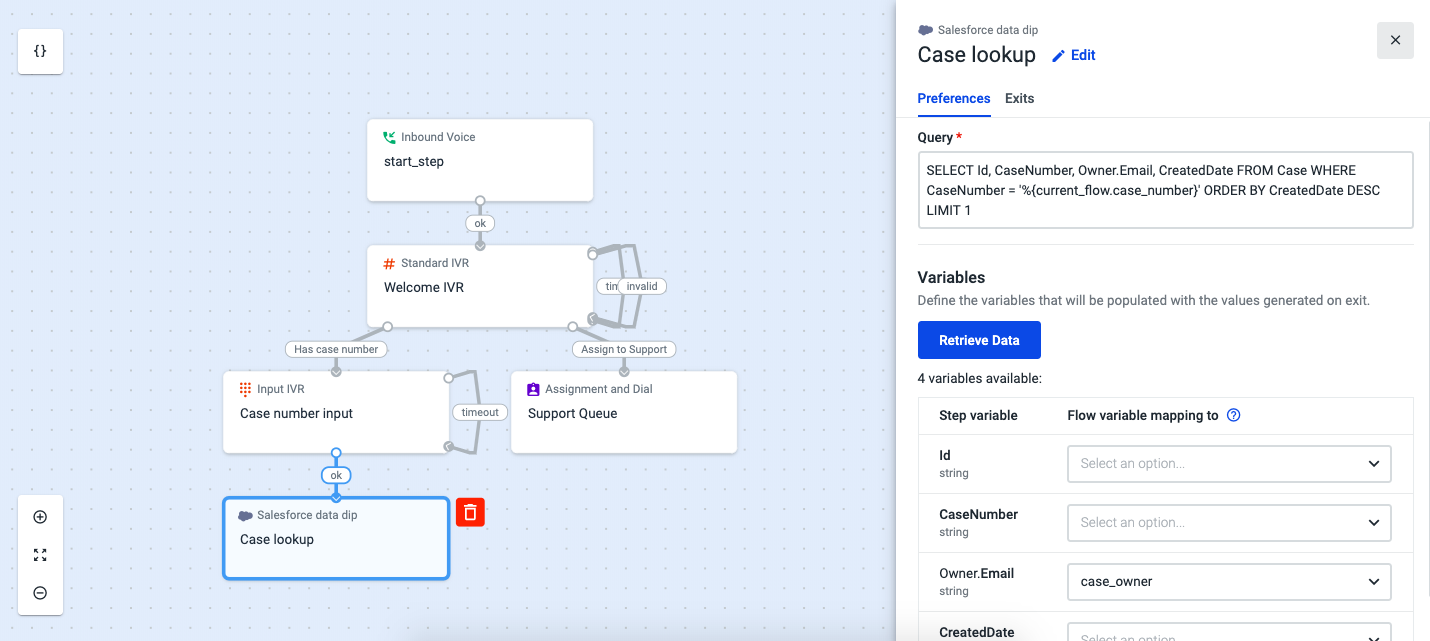Screen dimensions: 1430x641
Task: Click the Inbound Voice phone icon
Action: [x=389, y=137]
